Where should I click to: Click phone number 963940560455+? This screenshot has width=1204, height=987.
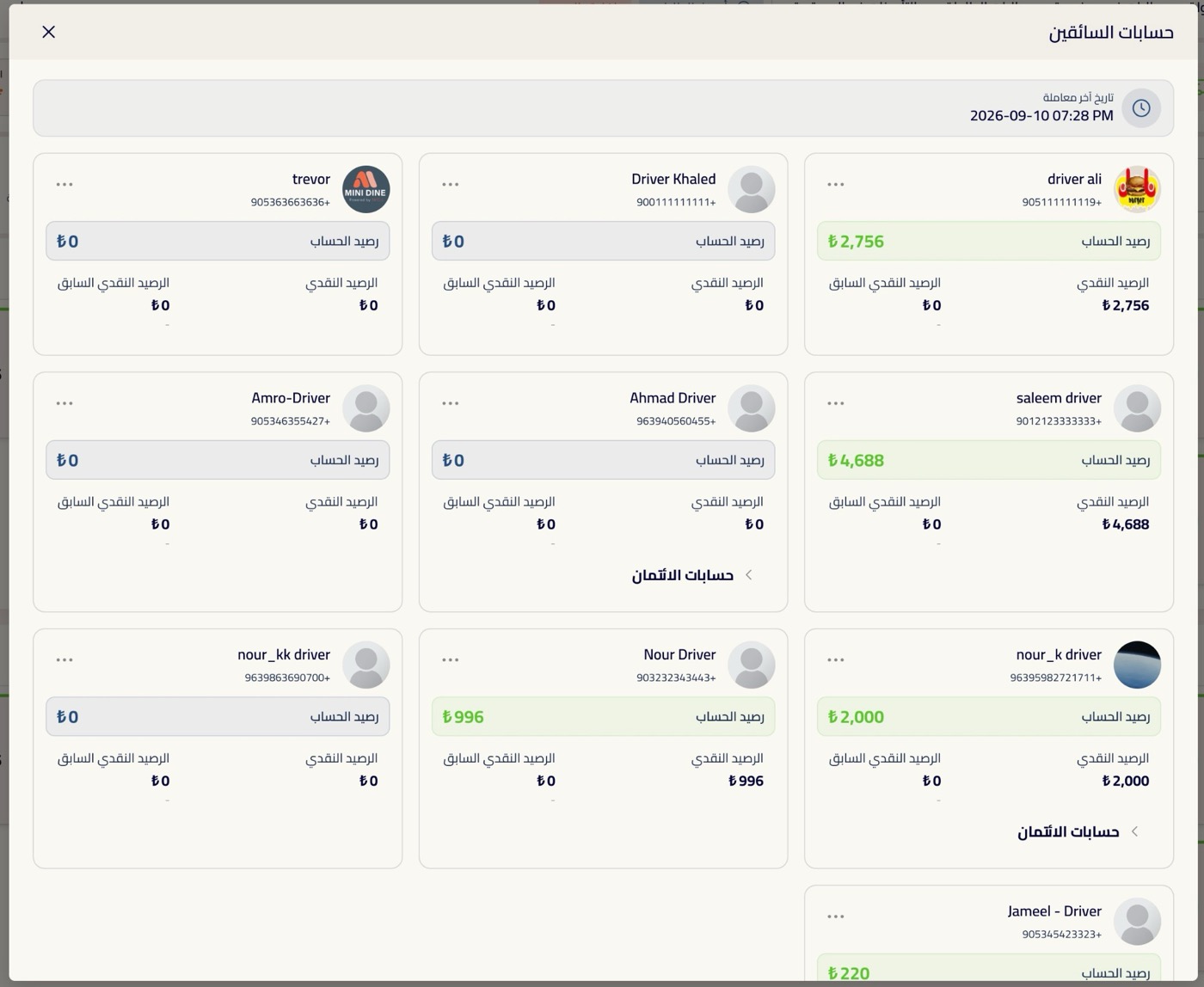(x=676, y=421)
